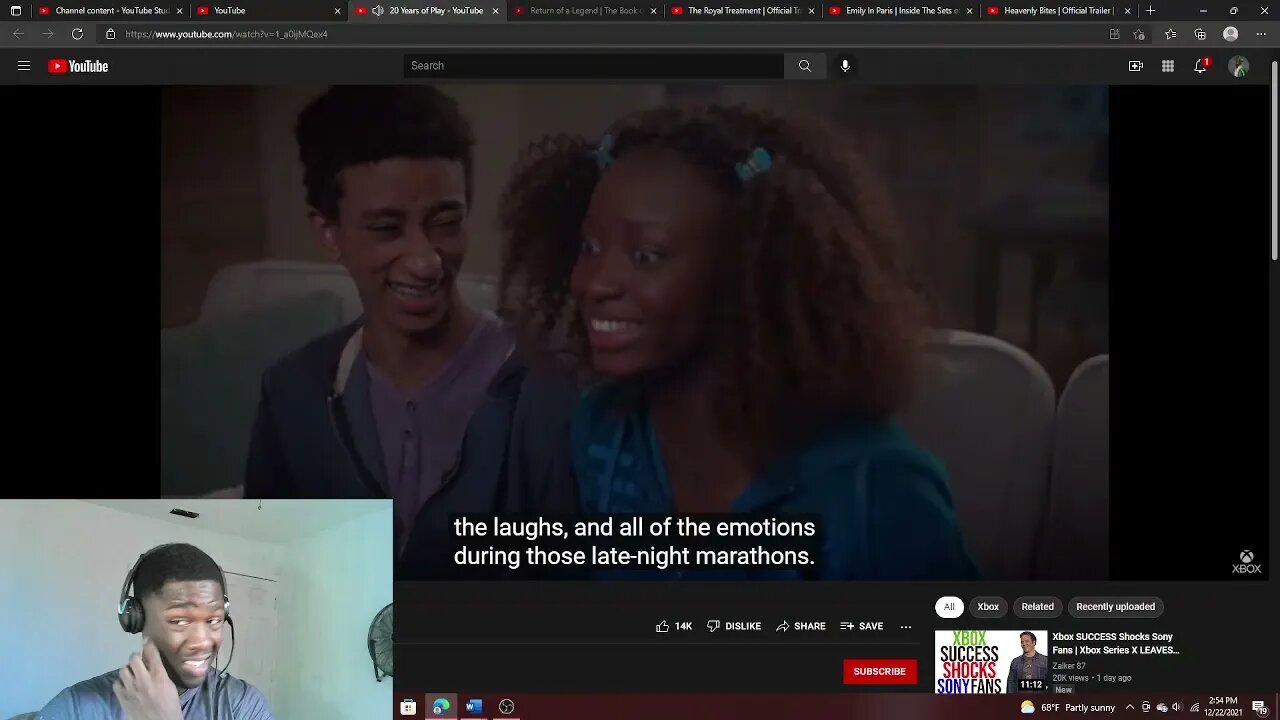
Task: Share the video via SHARE
Action: 801,626
